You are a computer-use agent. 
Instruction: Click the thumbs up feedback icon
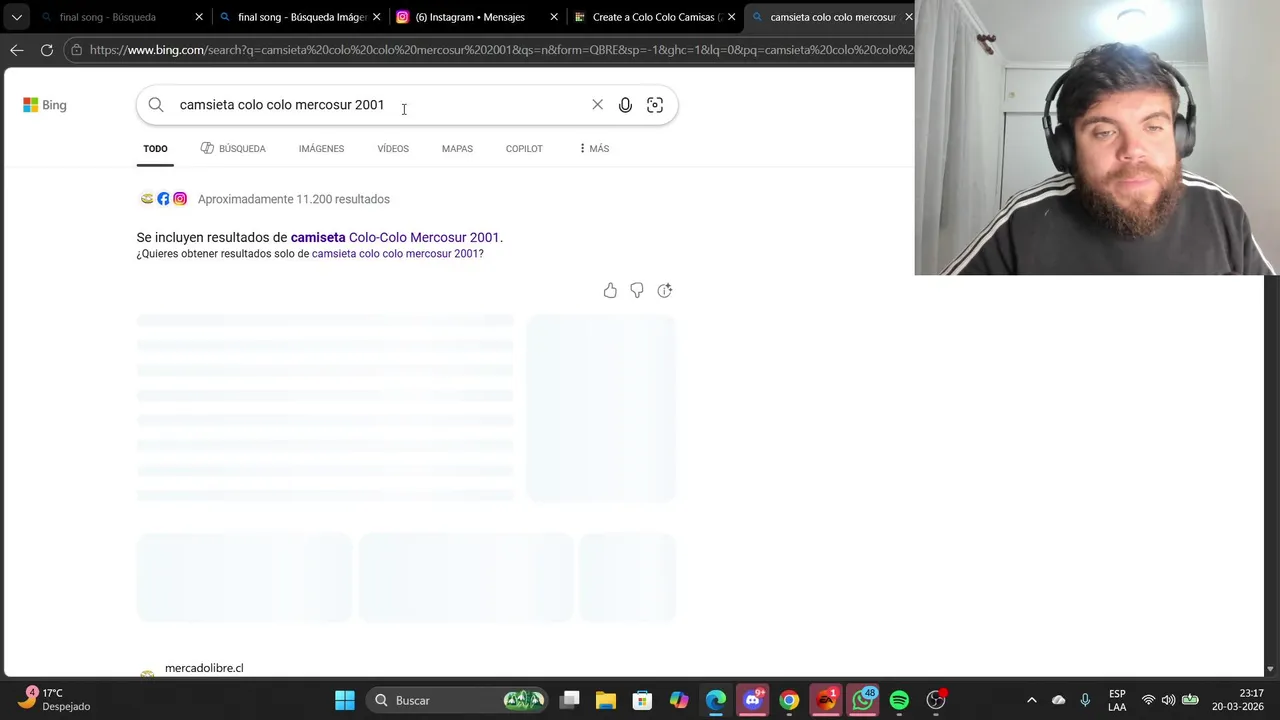(x=610, y=291)
